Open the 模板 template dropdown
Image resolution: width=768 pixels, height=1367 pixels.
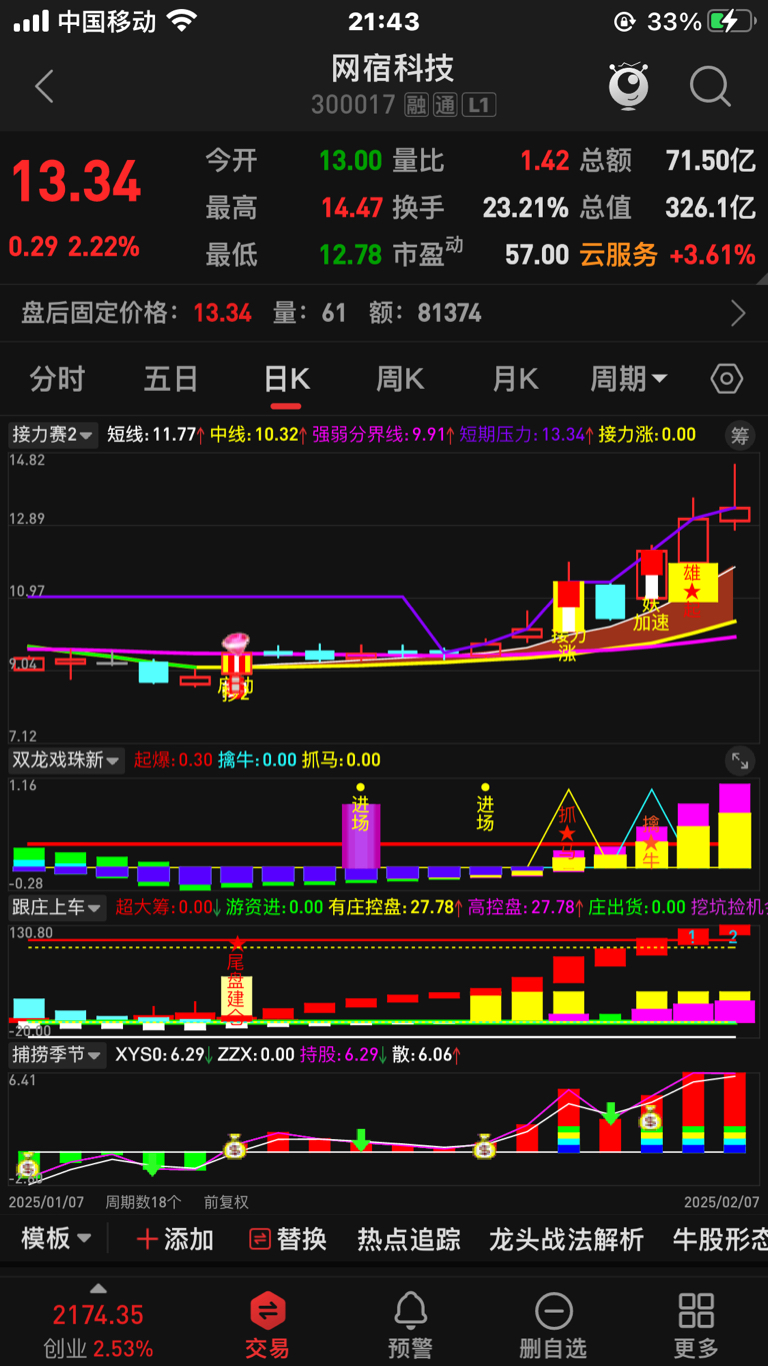pos(57,1240)
